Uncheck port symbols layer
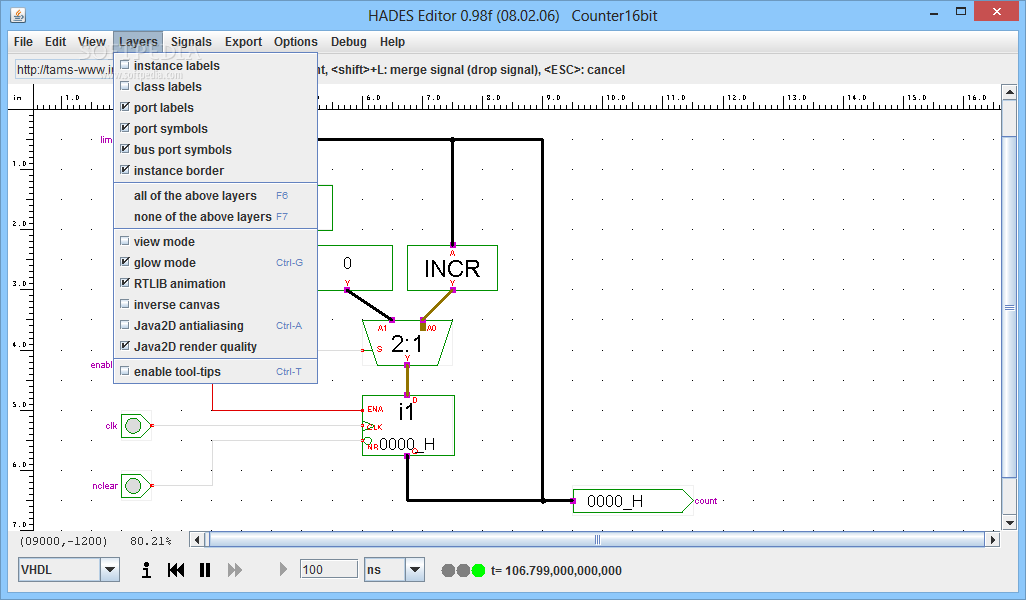This screenshot has width=1026, height=600. point(215,128)
